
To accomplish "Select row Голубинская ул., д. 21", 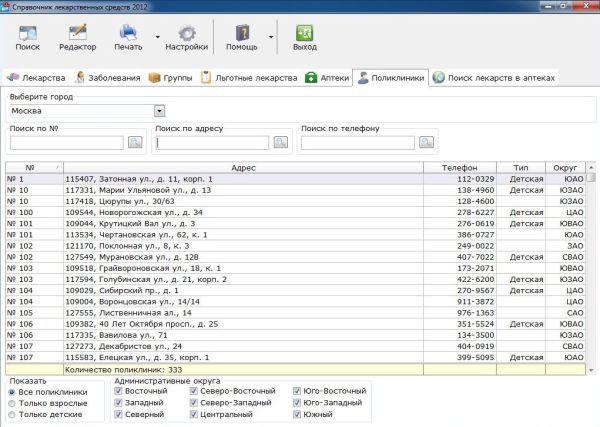I will pos(295,279).
